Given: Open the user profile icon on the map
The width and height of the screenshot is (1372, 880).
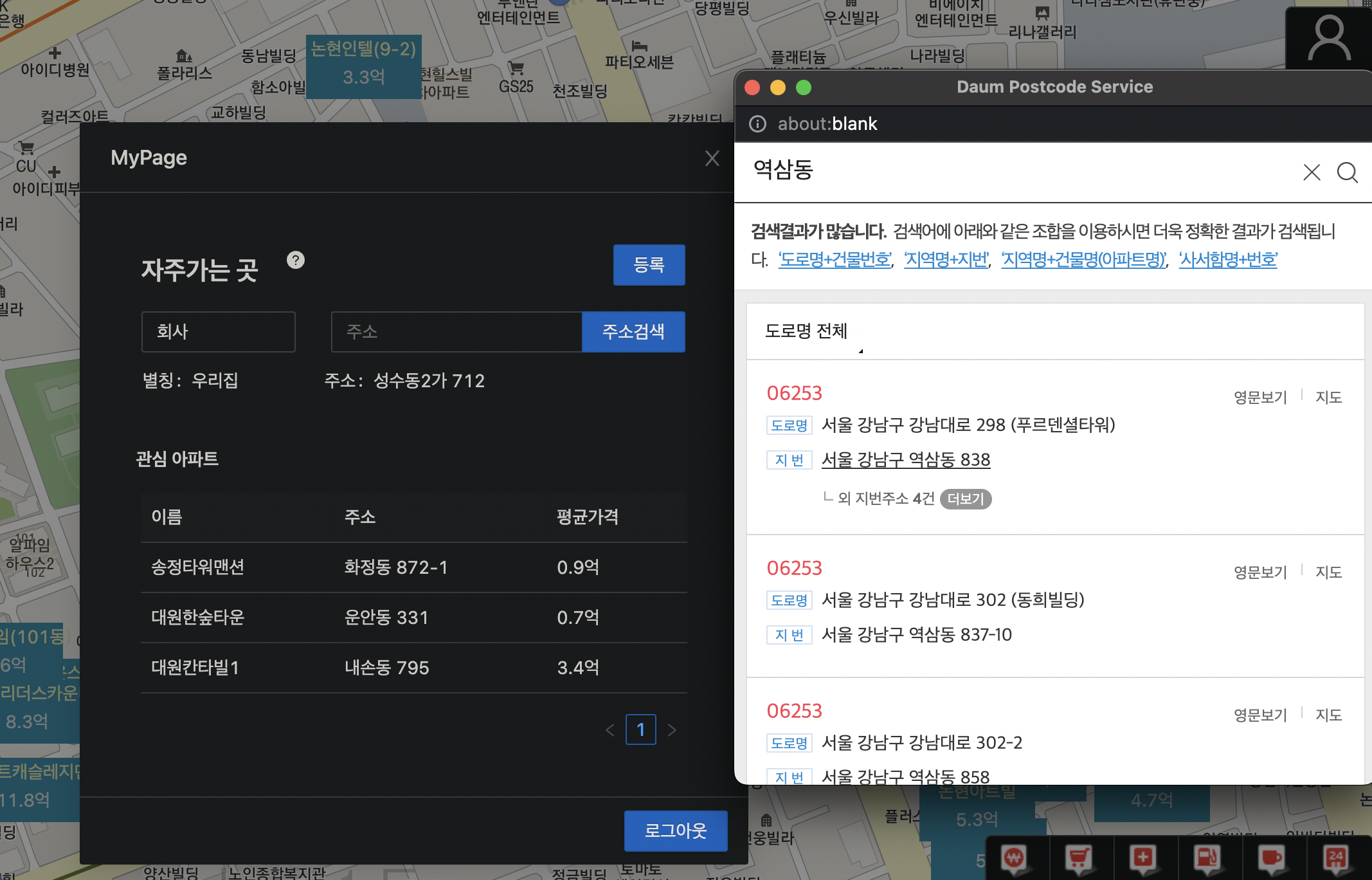Looking at the screenshot, I should (x=1328, y=39).
